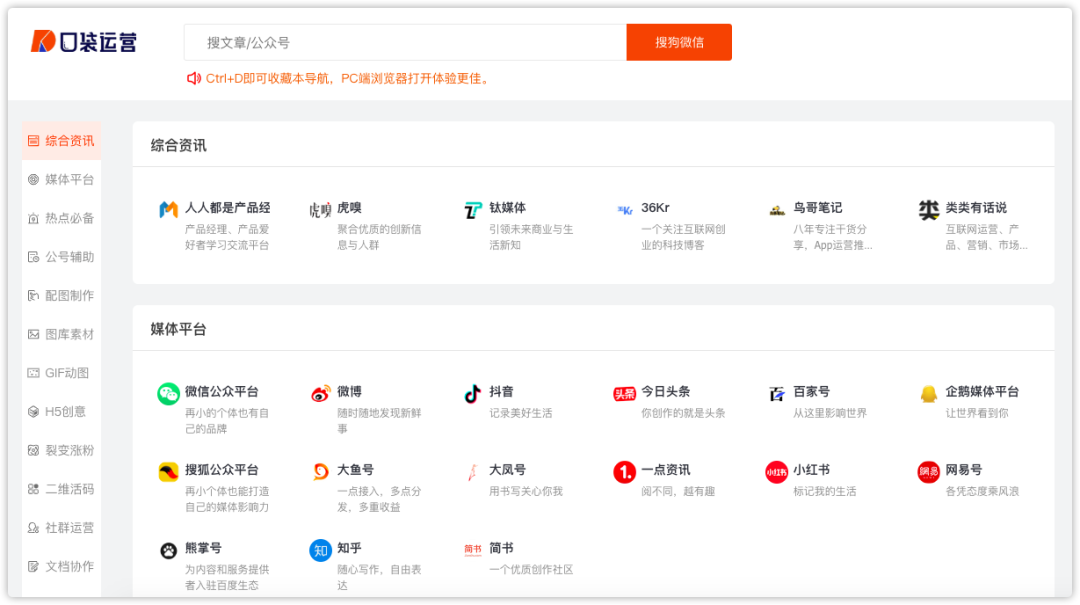Open the 大鱼号 icon
Image resolution: width=1080 pixels, height=605 pixels.
click(320, 471)
